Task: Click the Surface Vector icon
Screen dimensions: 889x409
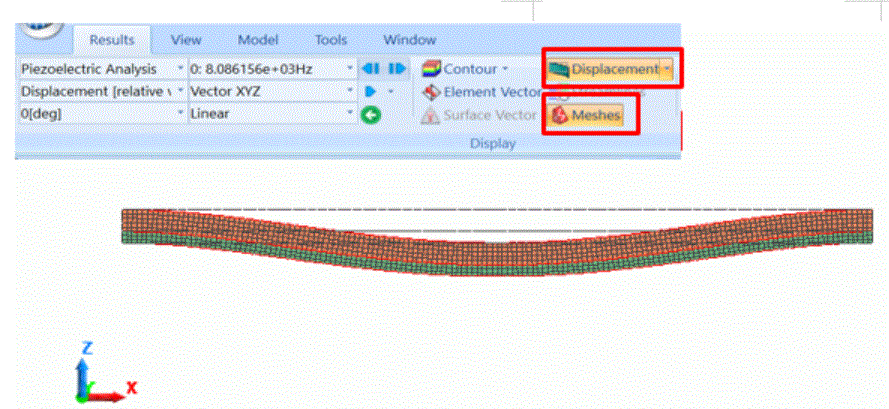Action: point(431,115)
